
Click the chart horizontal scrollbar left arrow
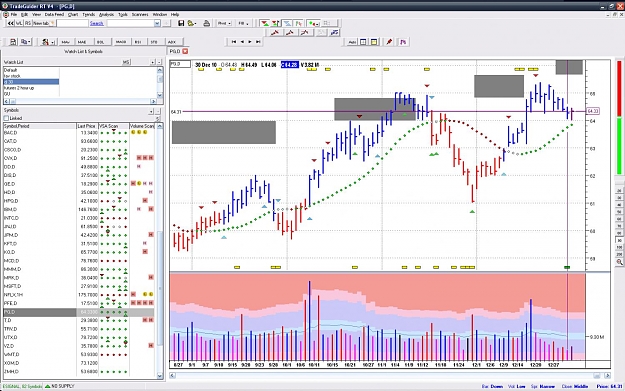172,375
